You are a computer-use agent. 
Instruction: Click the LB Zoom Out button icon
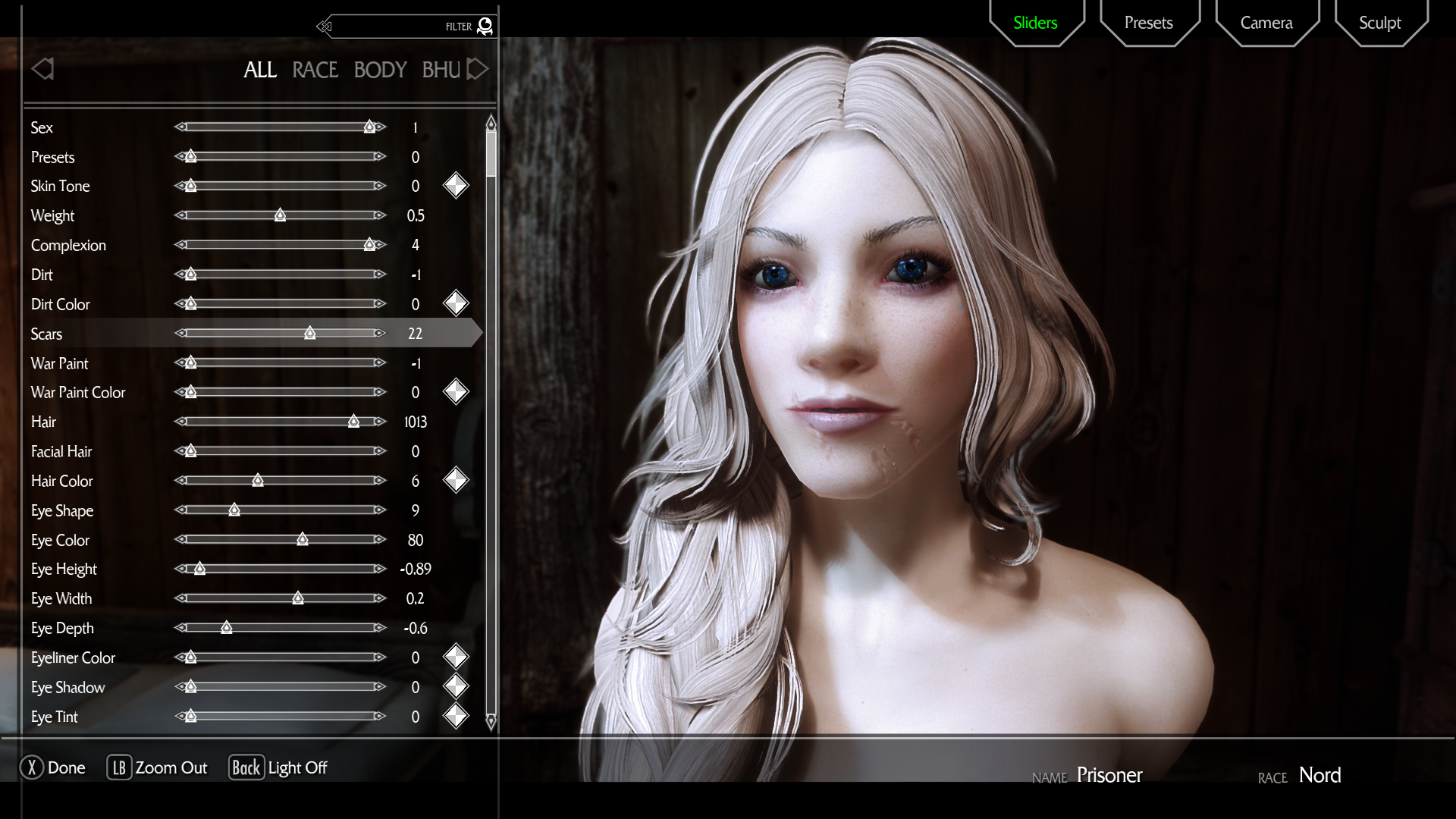pyautogui.click(x=119, y=767)
